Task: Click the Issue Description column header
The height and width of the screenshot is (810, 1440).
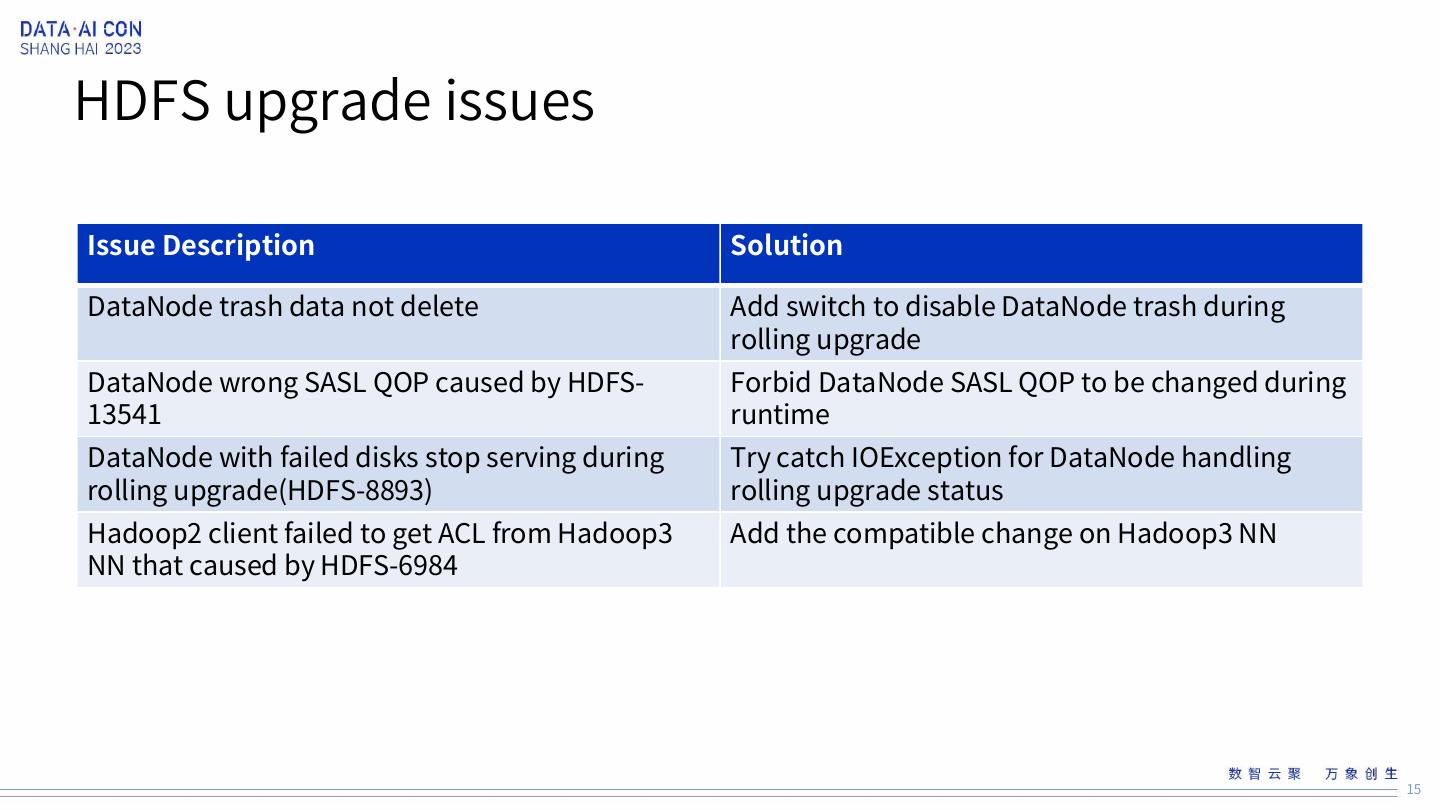Action: coord(200,246)
